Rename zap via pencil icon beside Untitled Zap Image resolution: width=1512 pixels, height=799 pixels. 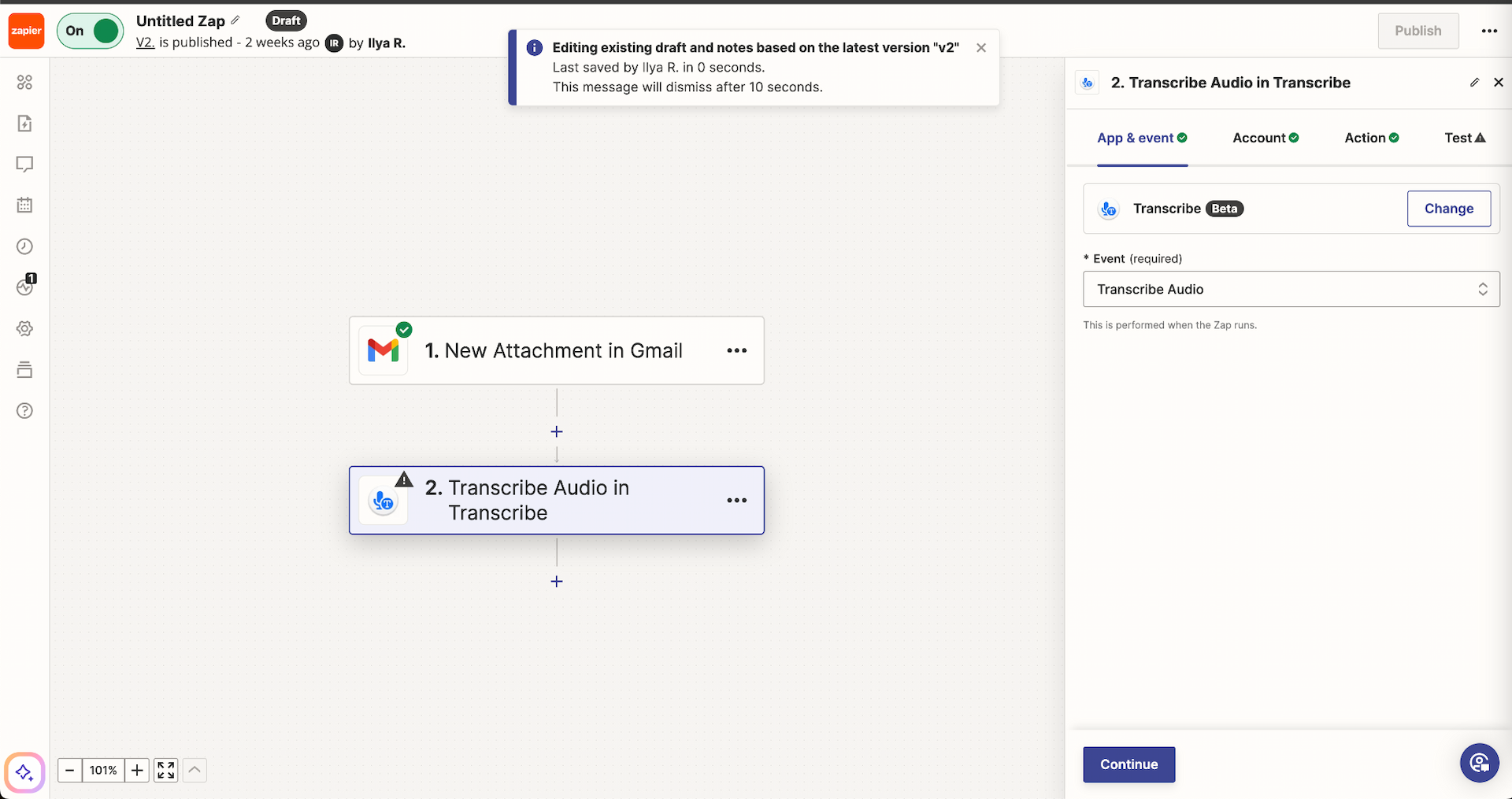[x=235, y=20]
